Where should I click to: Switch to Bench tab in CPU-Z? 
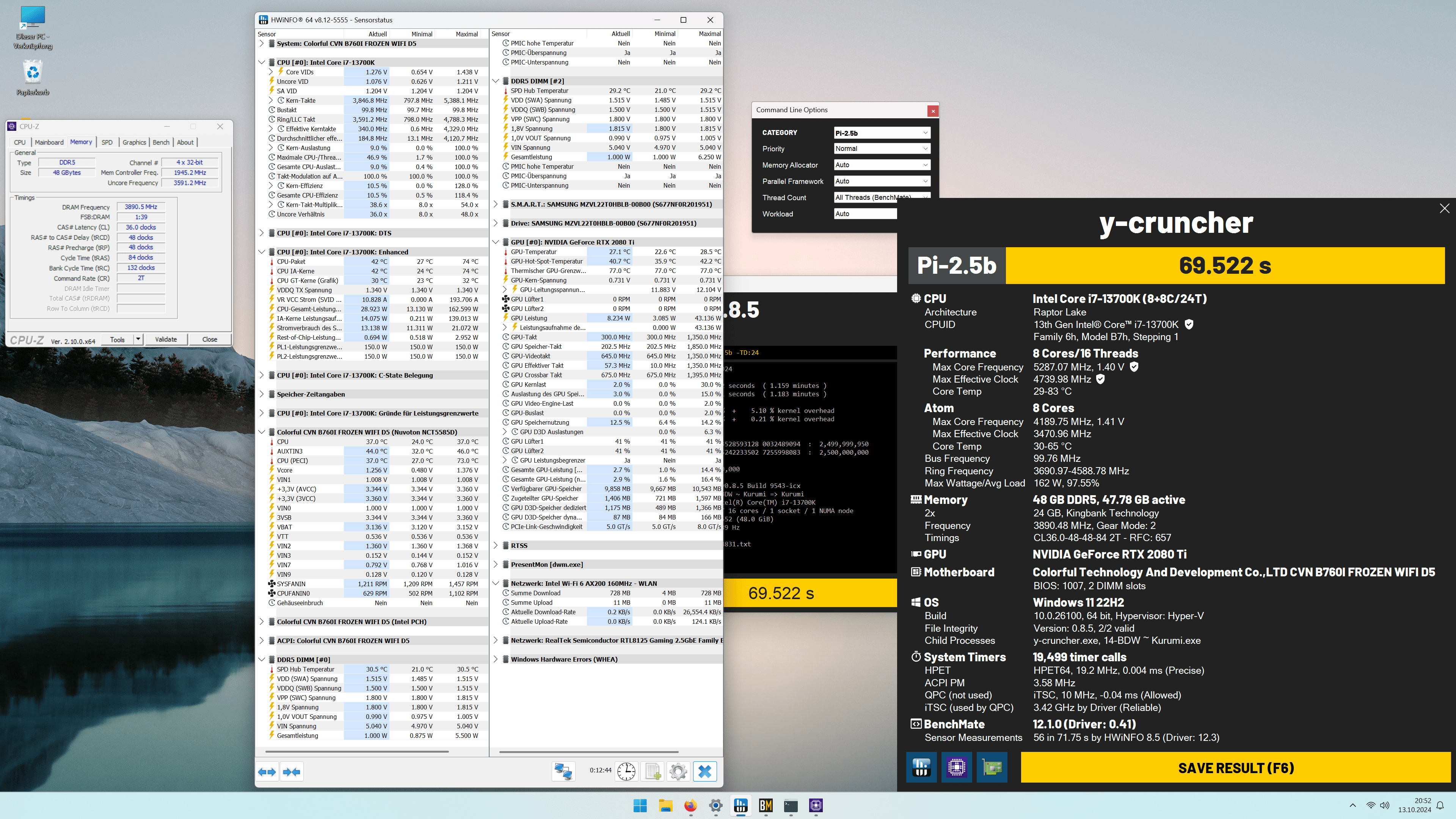click(x=160, y=143)
